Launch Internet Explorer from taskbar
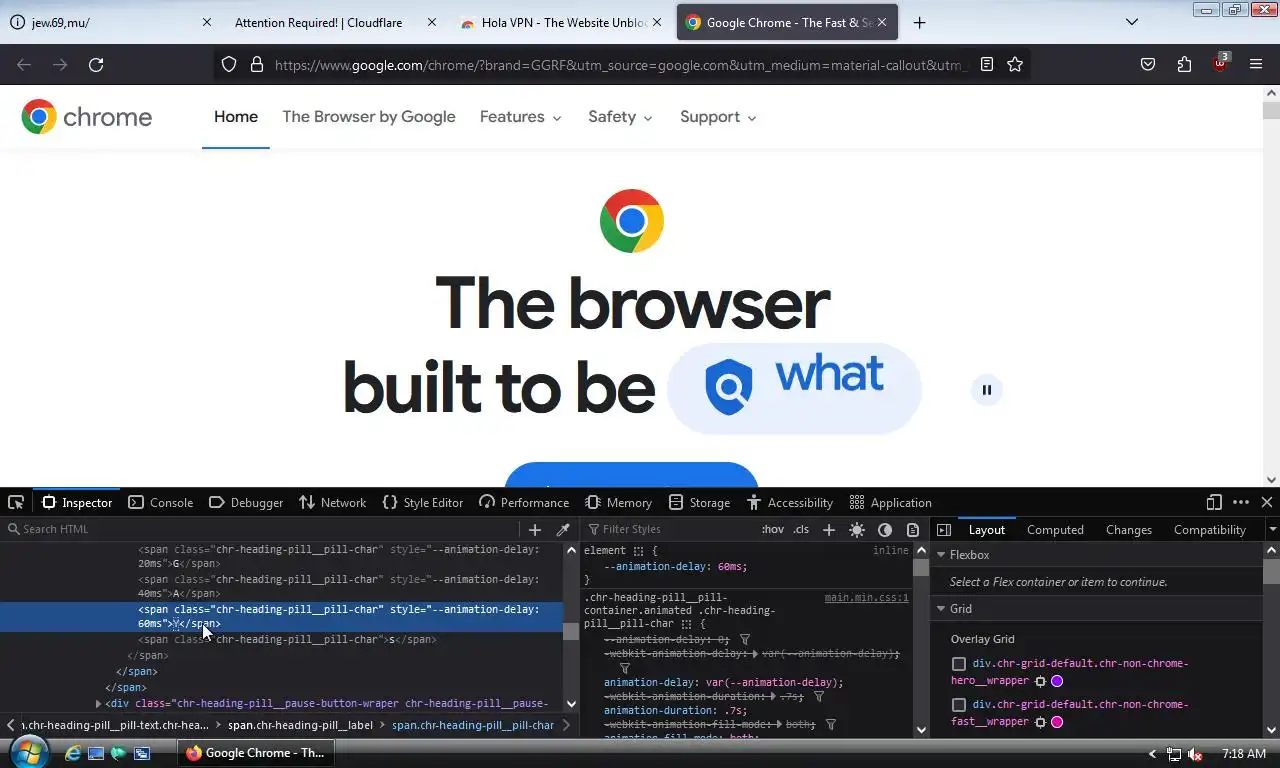The height and width of the screenshot is (768, 1280). (x=72, y=753)
